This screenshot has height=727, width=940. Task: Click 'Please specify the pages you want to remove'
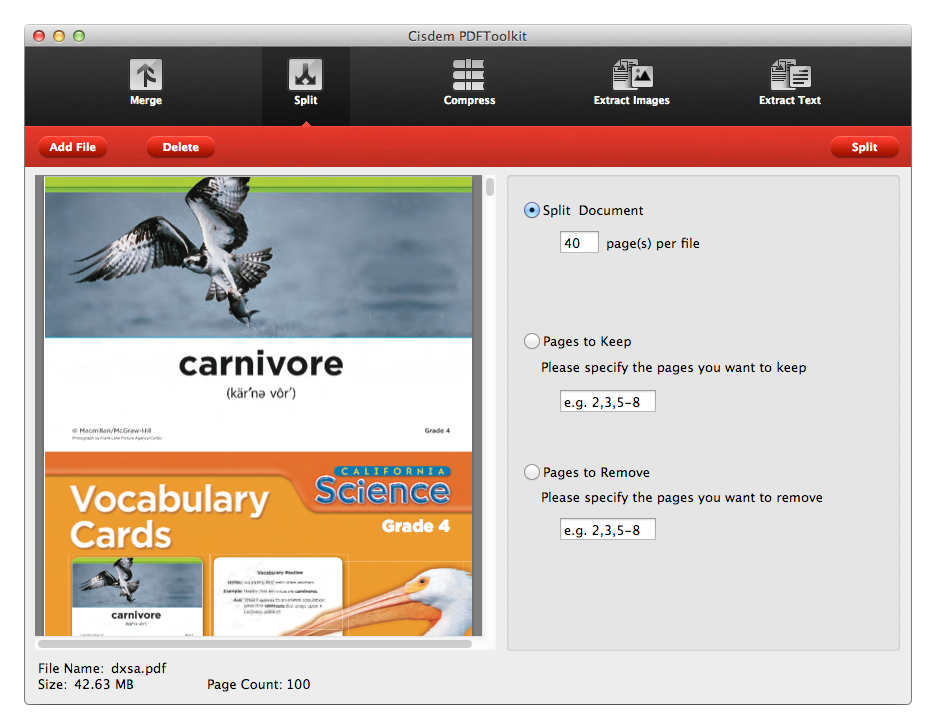(x=682, y=497)
